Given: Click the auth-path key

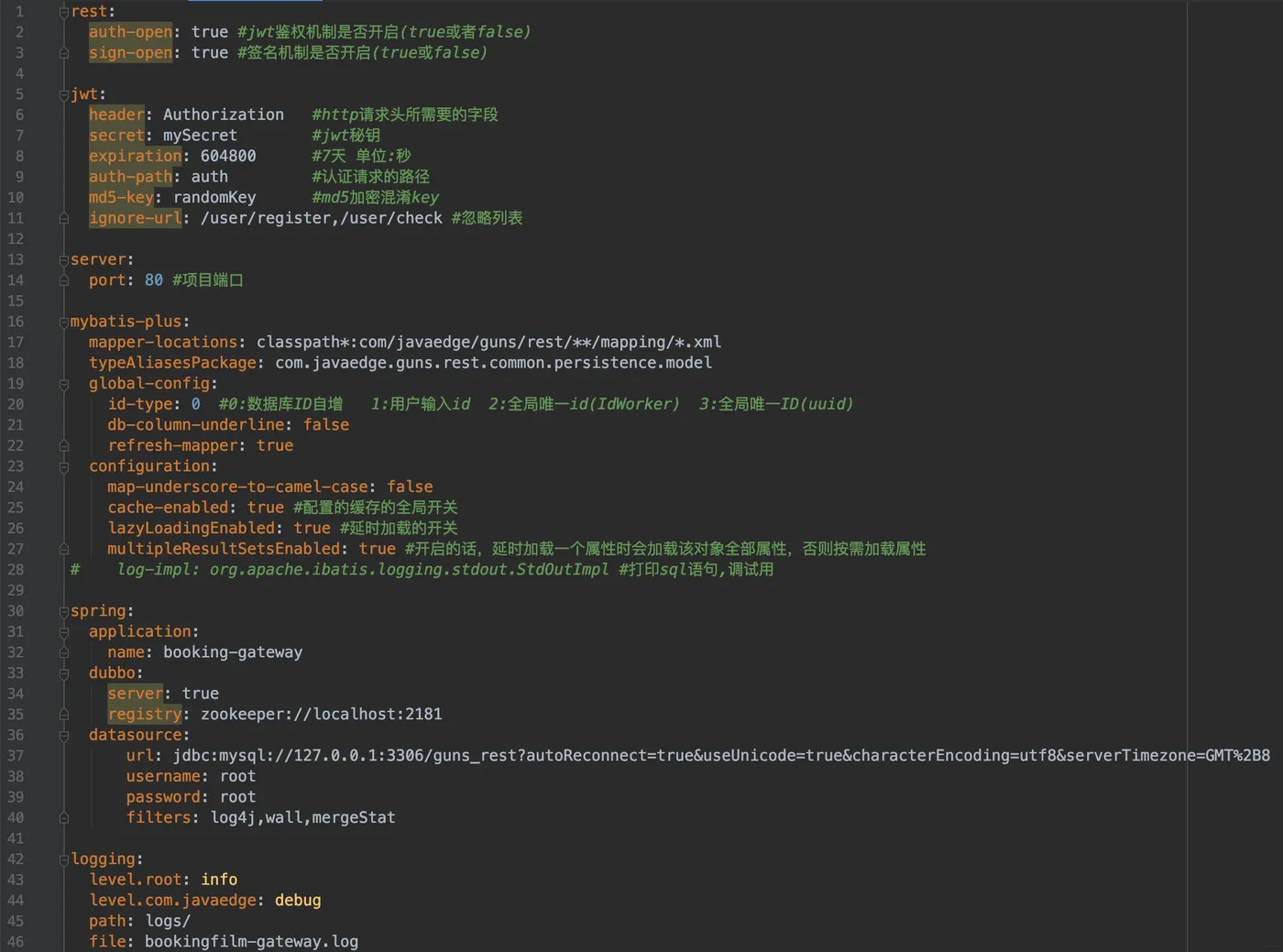Looking at the screenshot, I should pos(130,177).
